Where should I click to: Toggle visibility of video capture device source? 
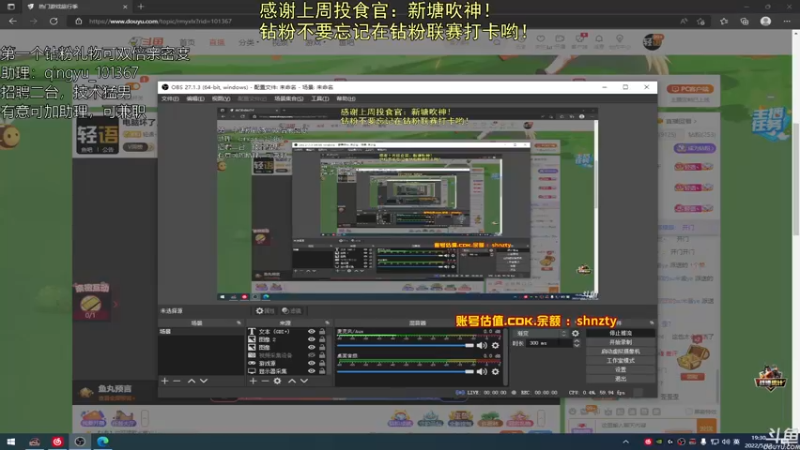coord(311,355)
